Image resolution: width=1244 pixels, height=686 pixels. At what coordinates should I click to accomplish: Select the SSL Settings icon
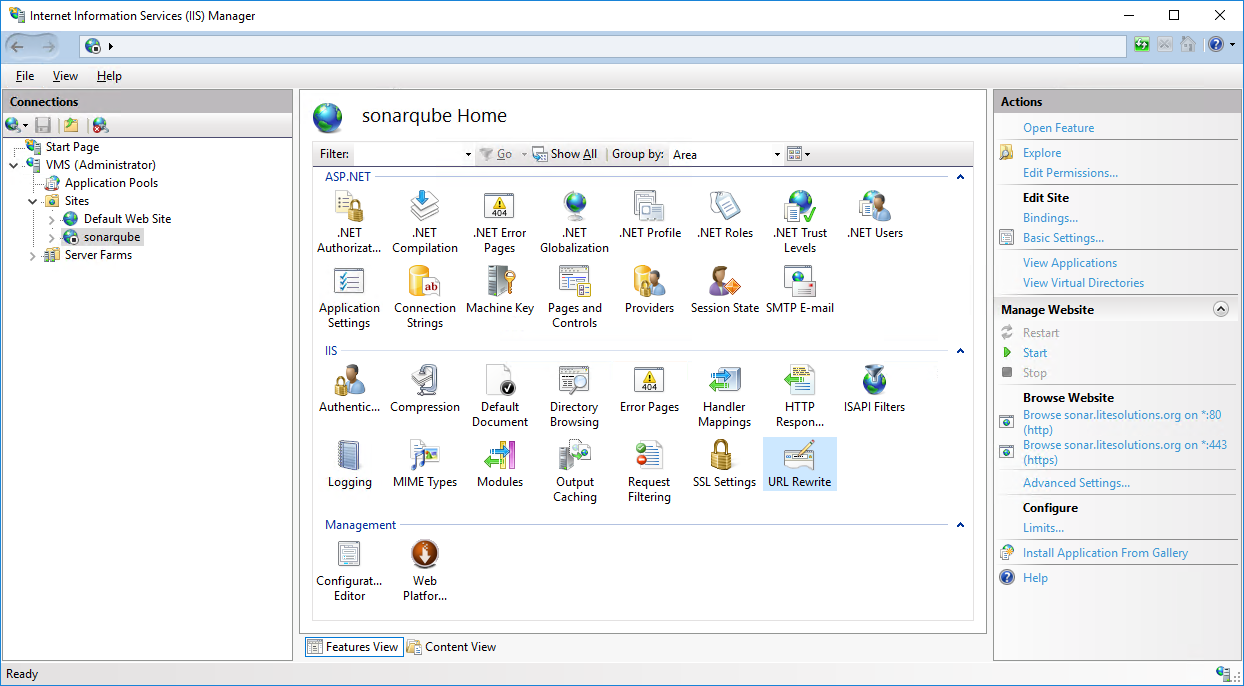pos(725,464)
